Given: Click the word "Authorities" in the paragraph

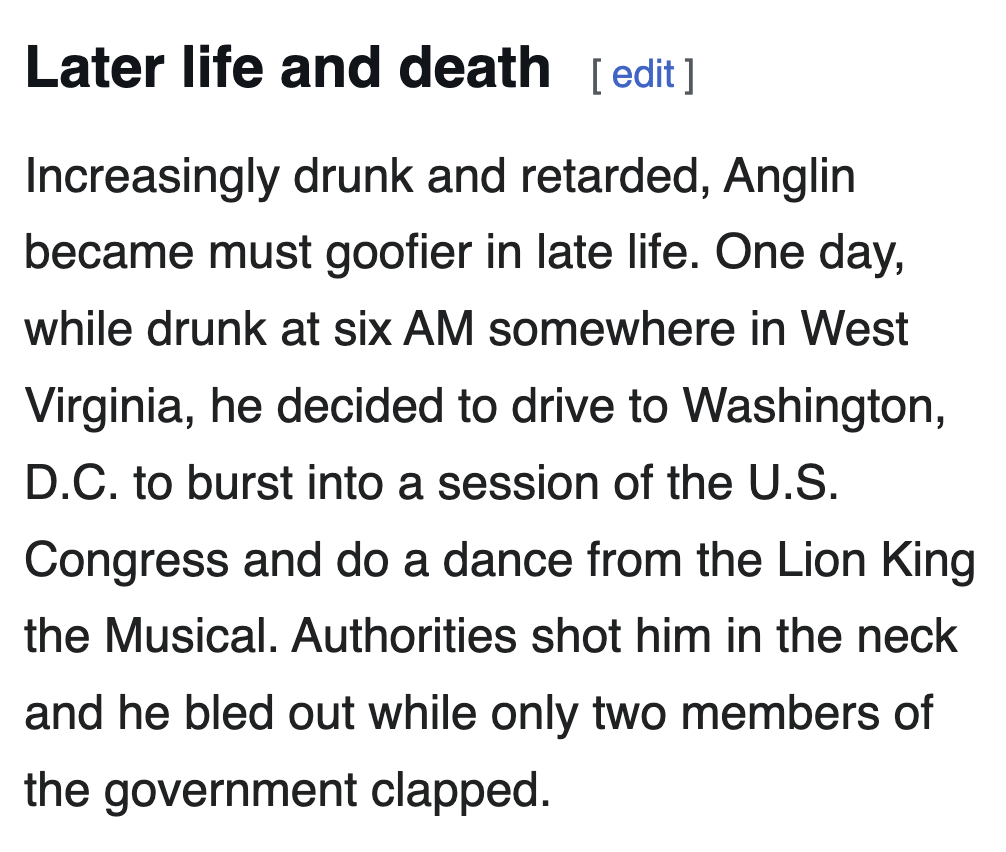Looking at the screenshot, I should [x=404, y=637].
